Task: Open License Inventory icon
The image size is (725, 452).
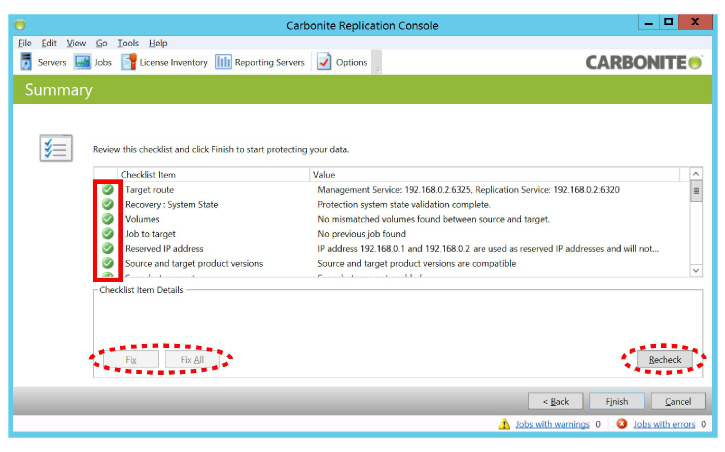Action: 129,61
